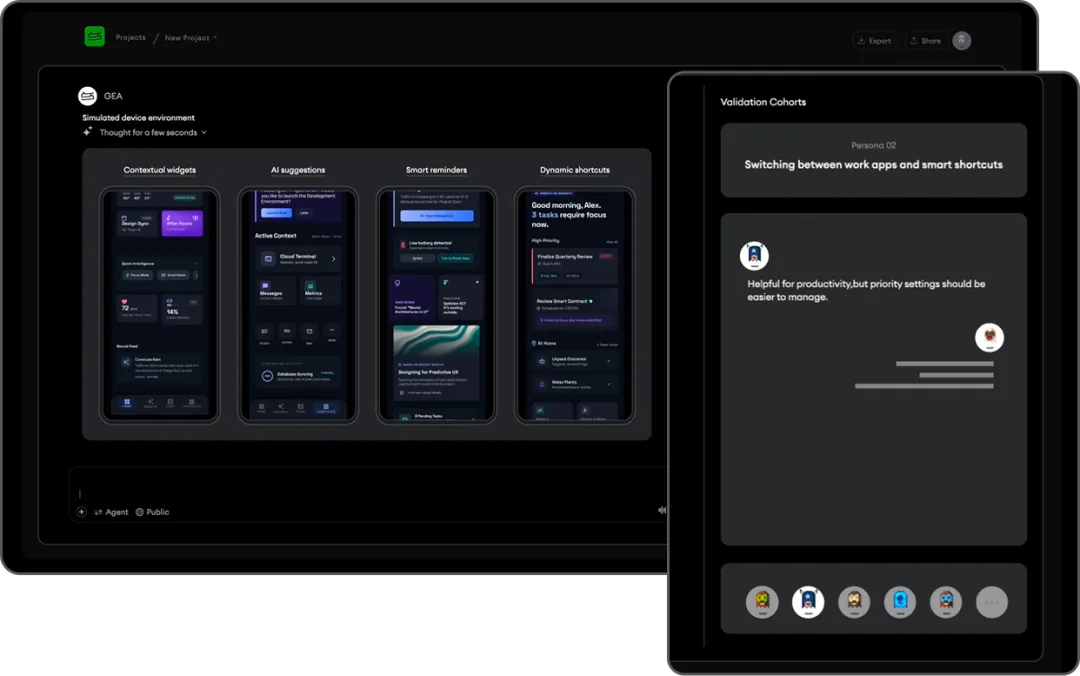Open the user profile avatar in header
Screen dimensions: 1080x676
962,41
